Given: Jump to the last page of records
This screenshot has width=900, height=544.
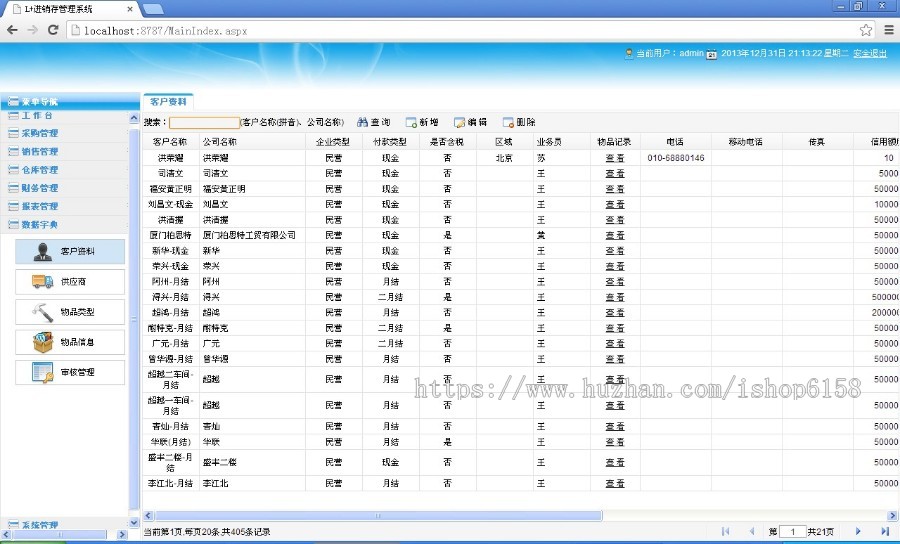Looking at the screenshot, I should (x=885, y=531).
